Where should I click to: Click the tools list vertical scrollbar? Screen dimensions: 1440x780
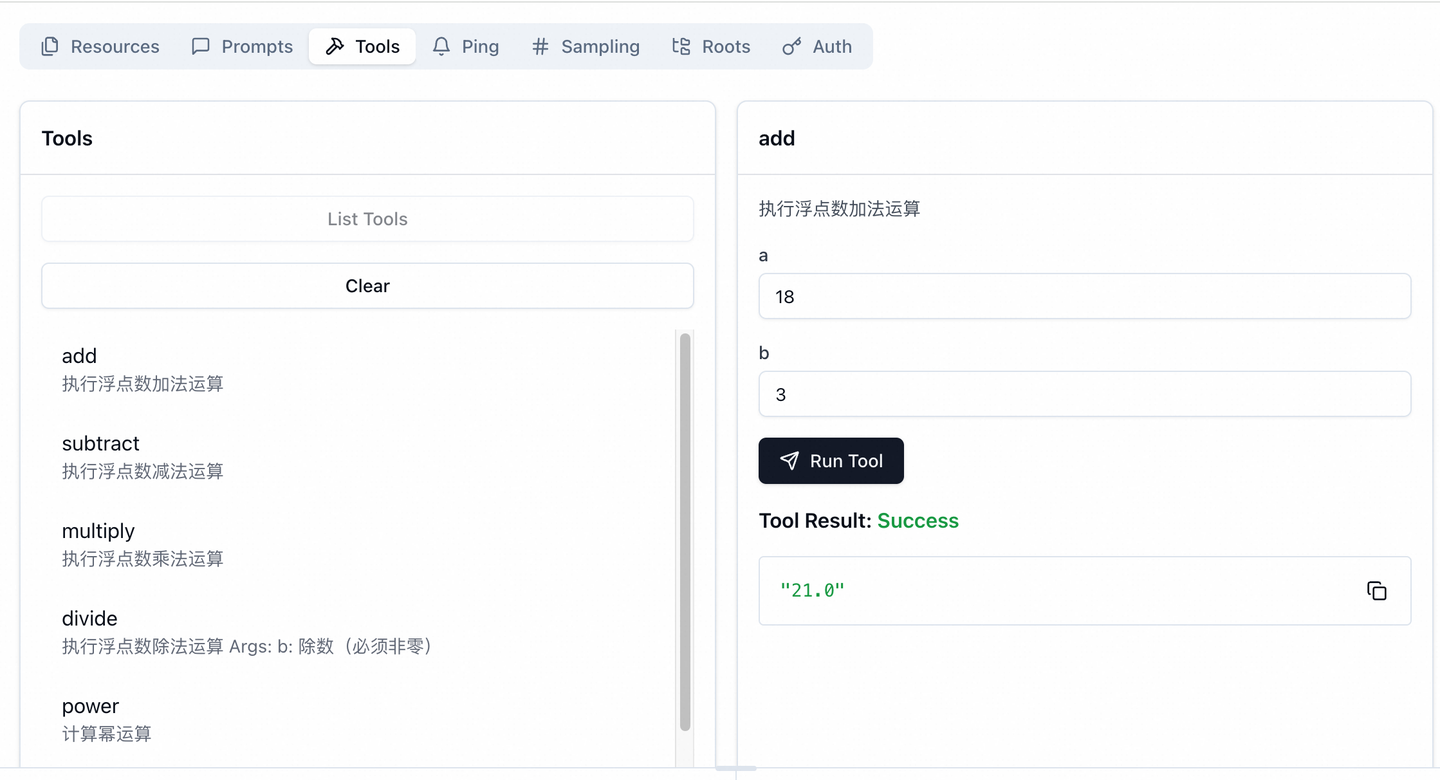[685, 532]
